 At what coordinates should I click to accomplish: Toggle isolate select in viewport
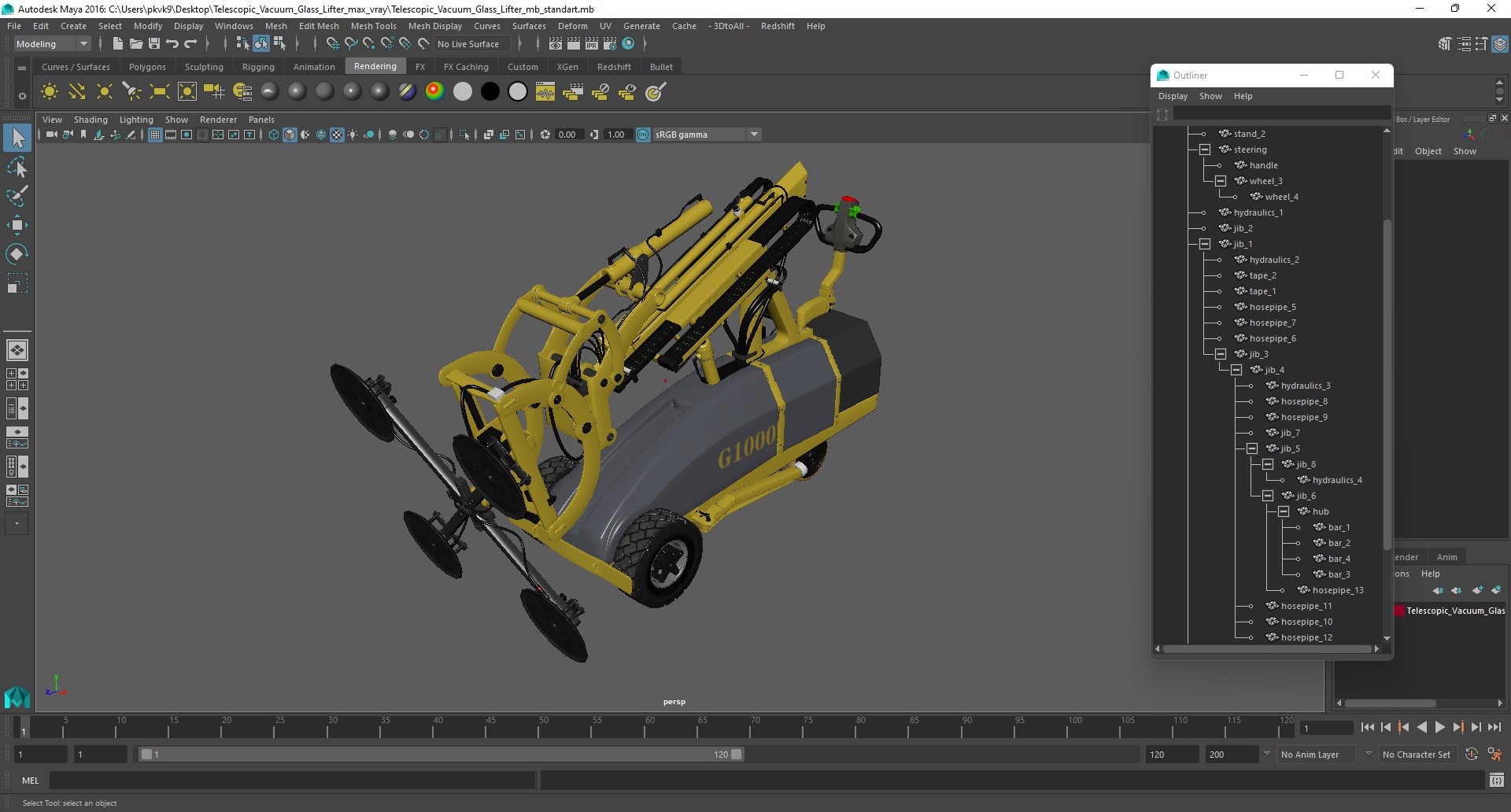point(464,135)
